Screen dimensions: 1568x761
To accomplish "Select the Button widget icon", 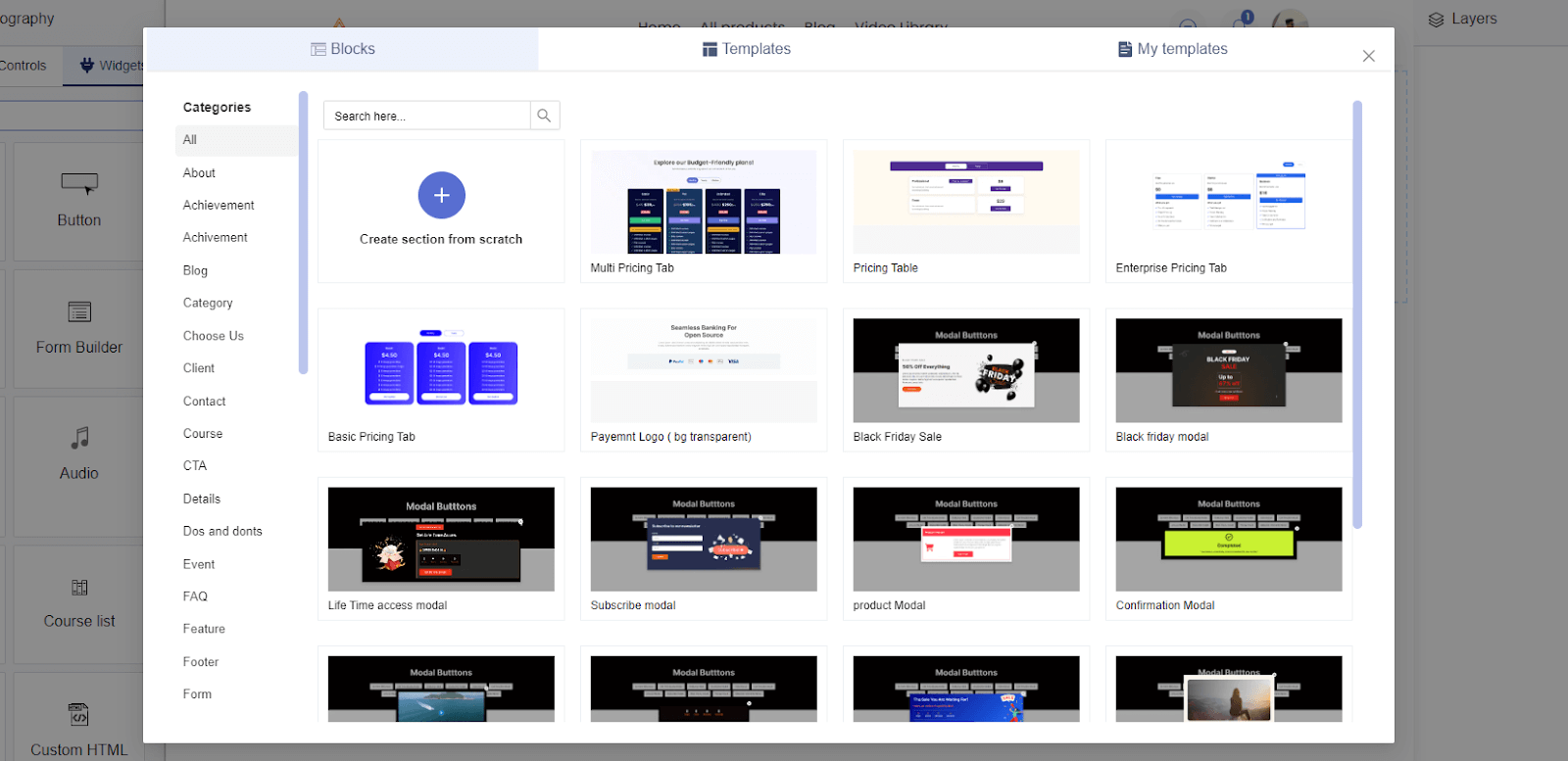I will [79, 183].
